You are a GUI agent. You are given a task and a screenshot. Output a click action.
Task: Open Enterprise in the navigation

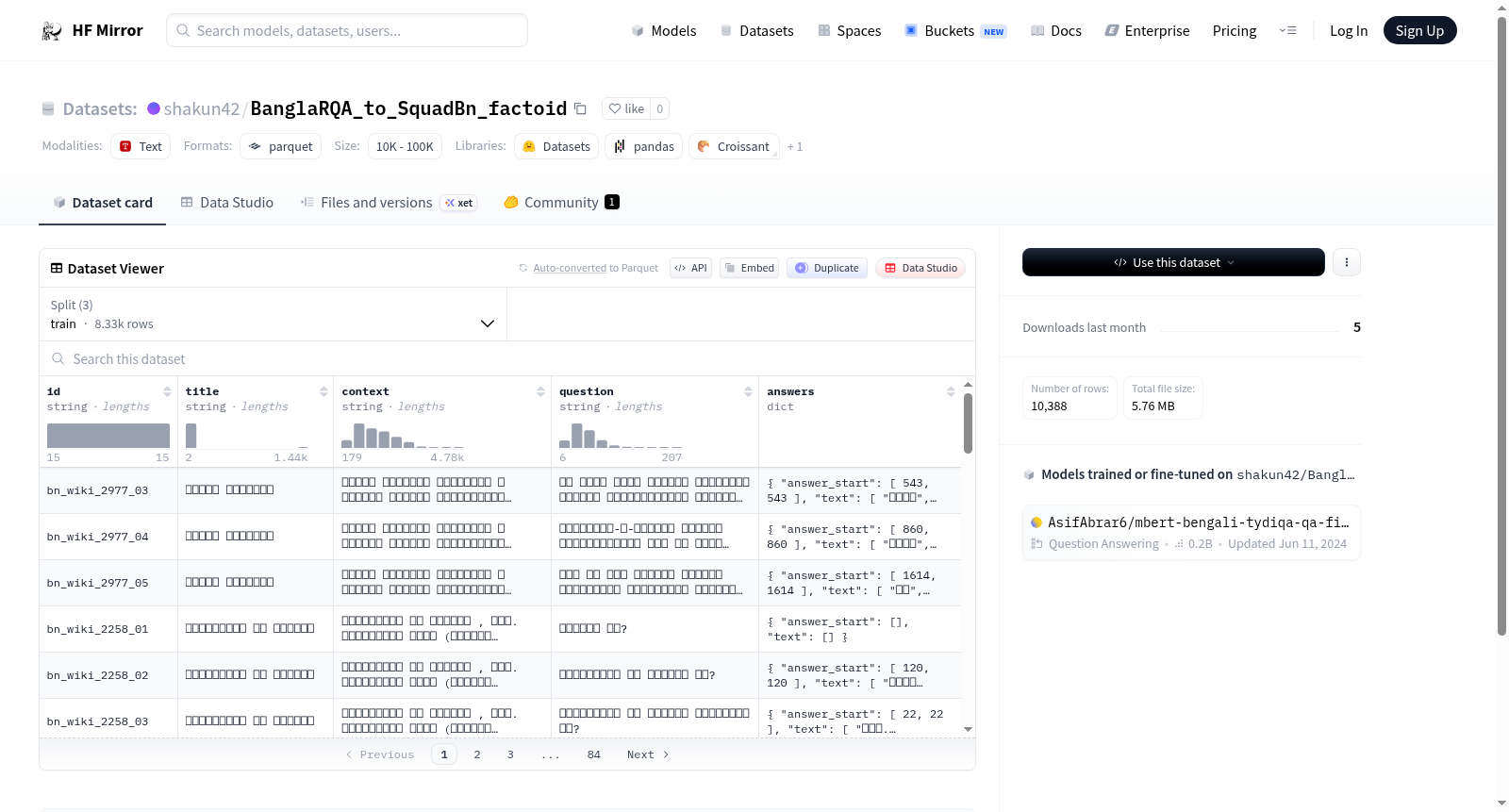click(x=1147, y=31)
